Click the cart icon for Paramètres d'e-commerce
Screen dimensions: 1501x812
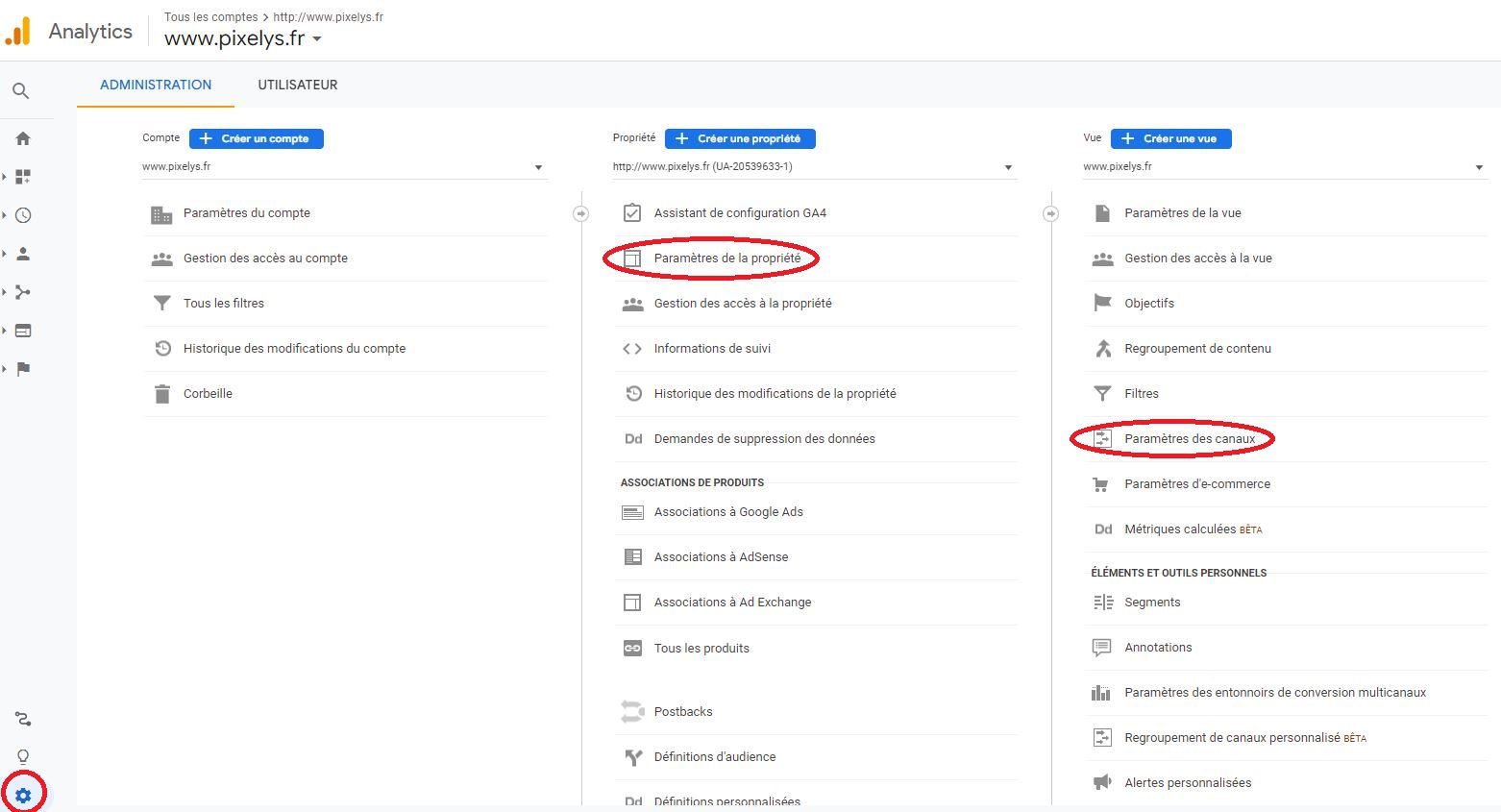coord(1101,484)
